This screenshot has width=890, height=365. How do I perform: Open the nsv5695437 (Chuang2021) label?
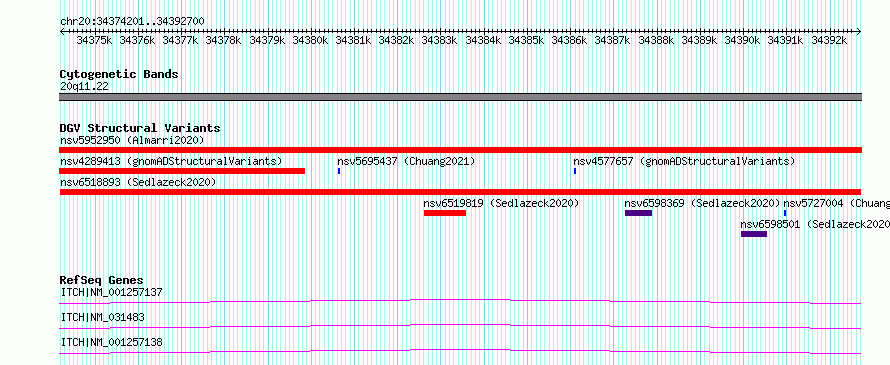406,161
